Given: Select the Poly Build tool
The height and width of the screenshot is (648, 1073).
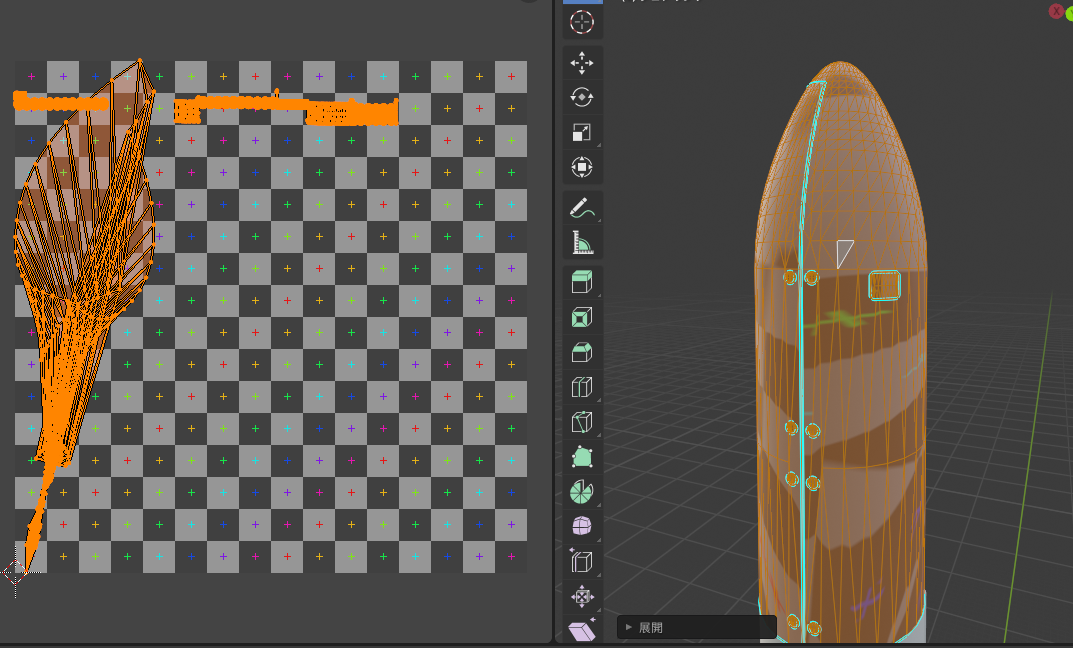Looking at the screenshot, I should pyautogui.click(x=582, y=456).
